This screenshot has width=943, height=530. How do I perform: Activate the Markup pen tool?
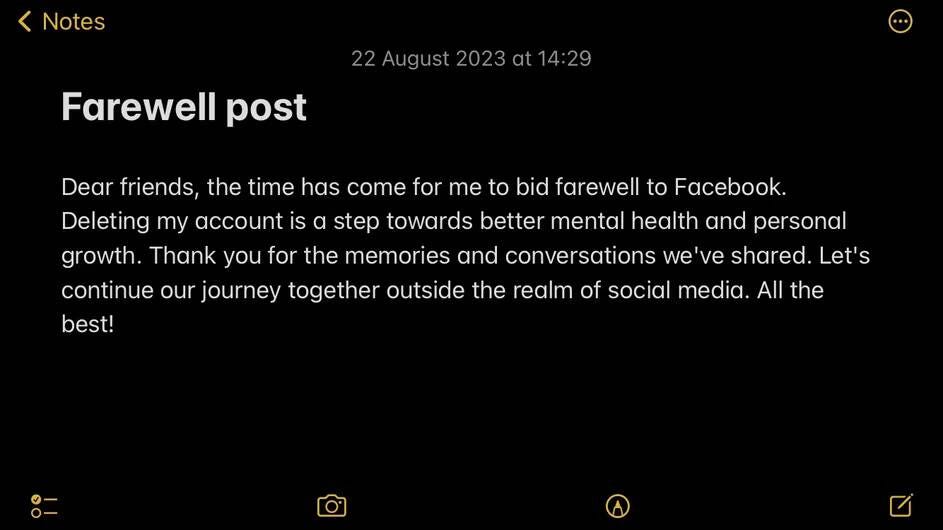618,506
